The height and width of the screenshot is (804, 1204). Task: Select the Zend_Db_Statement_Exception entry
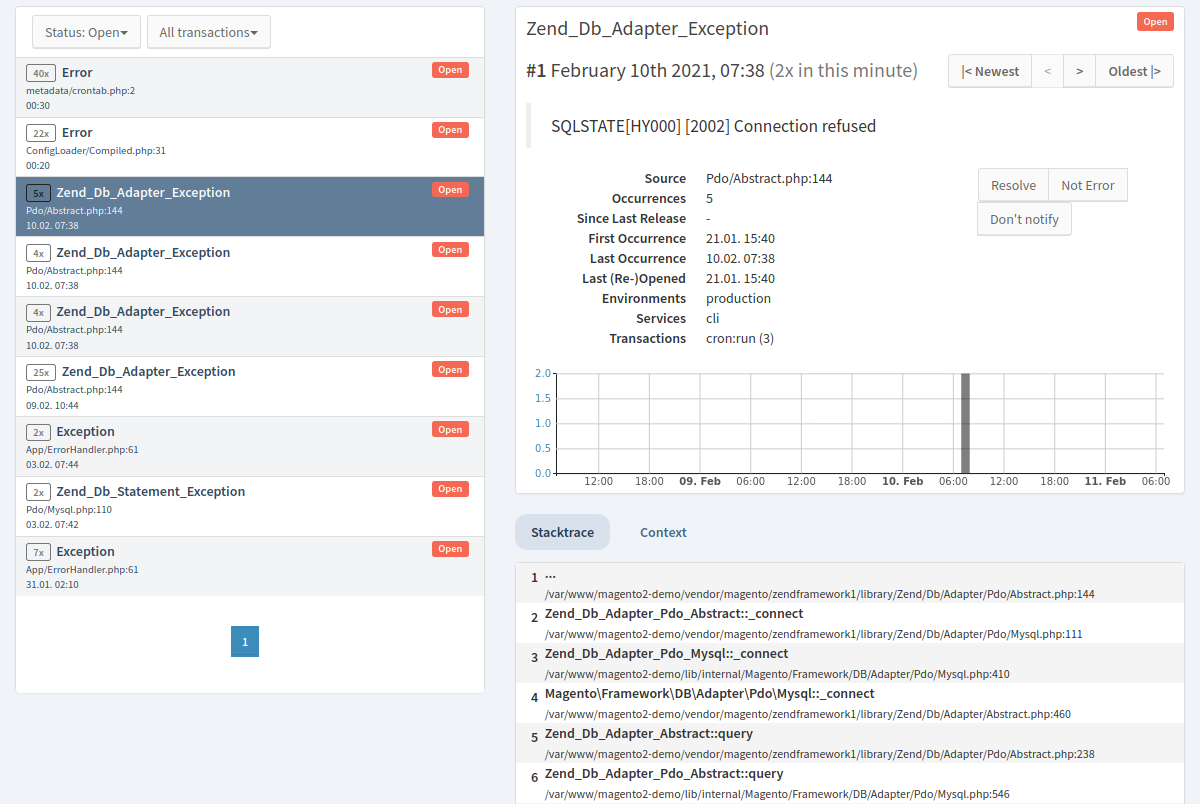tap(250, 507)
